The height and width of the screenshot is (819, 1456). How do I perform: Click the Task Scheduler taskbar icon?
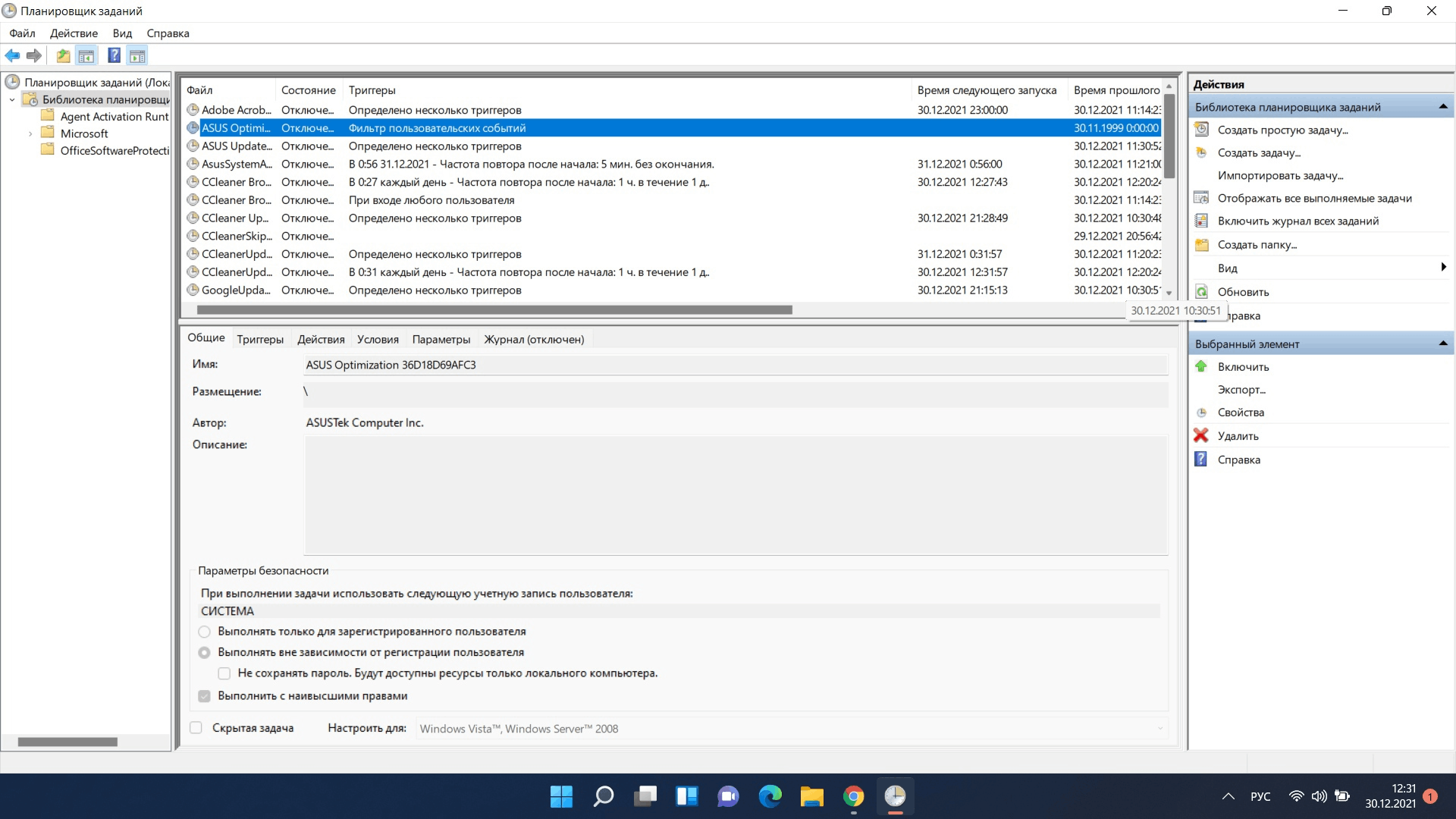tap(896, 796)
